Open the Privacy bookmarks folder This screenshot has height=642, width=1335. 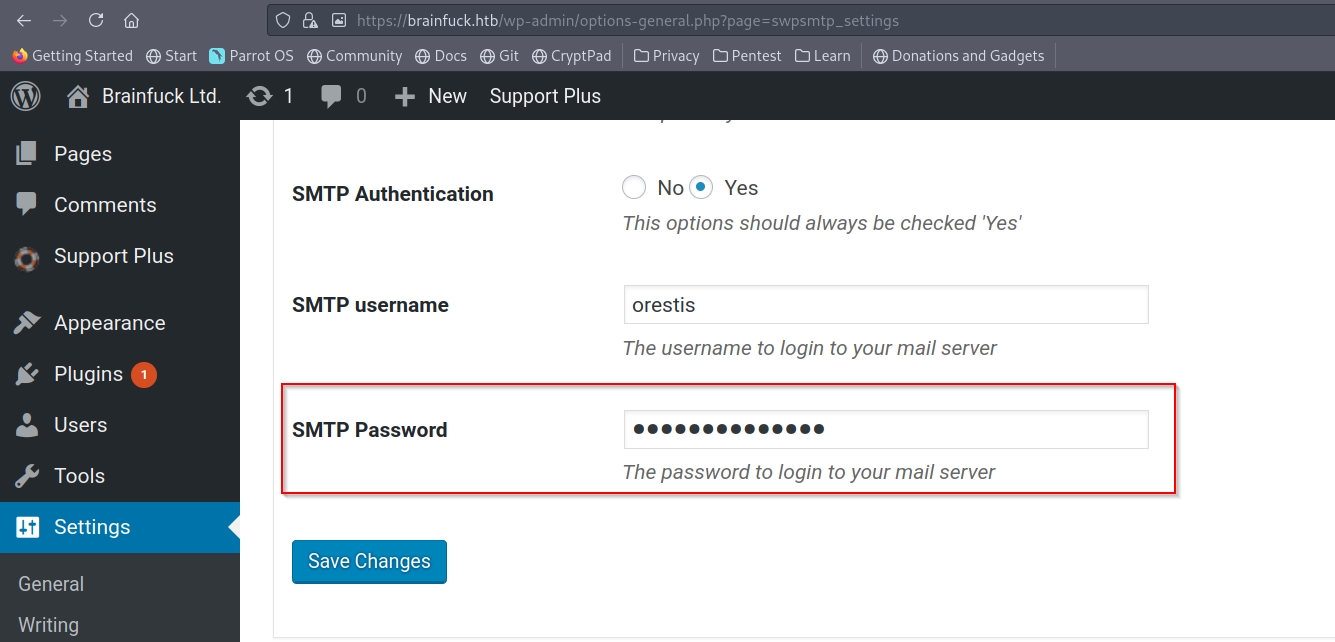[x=666, y=56]
